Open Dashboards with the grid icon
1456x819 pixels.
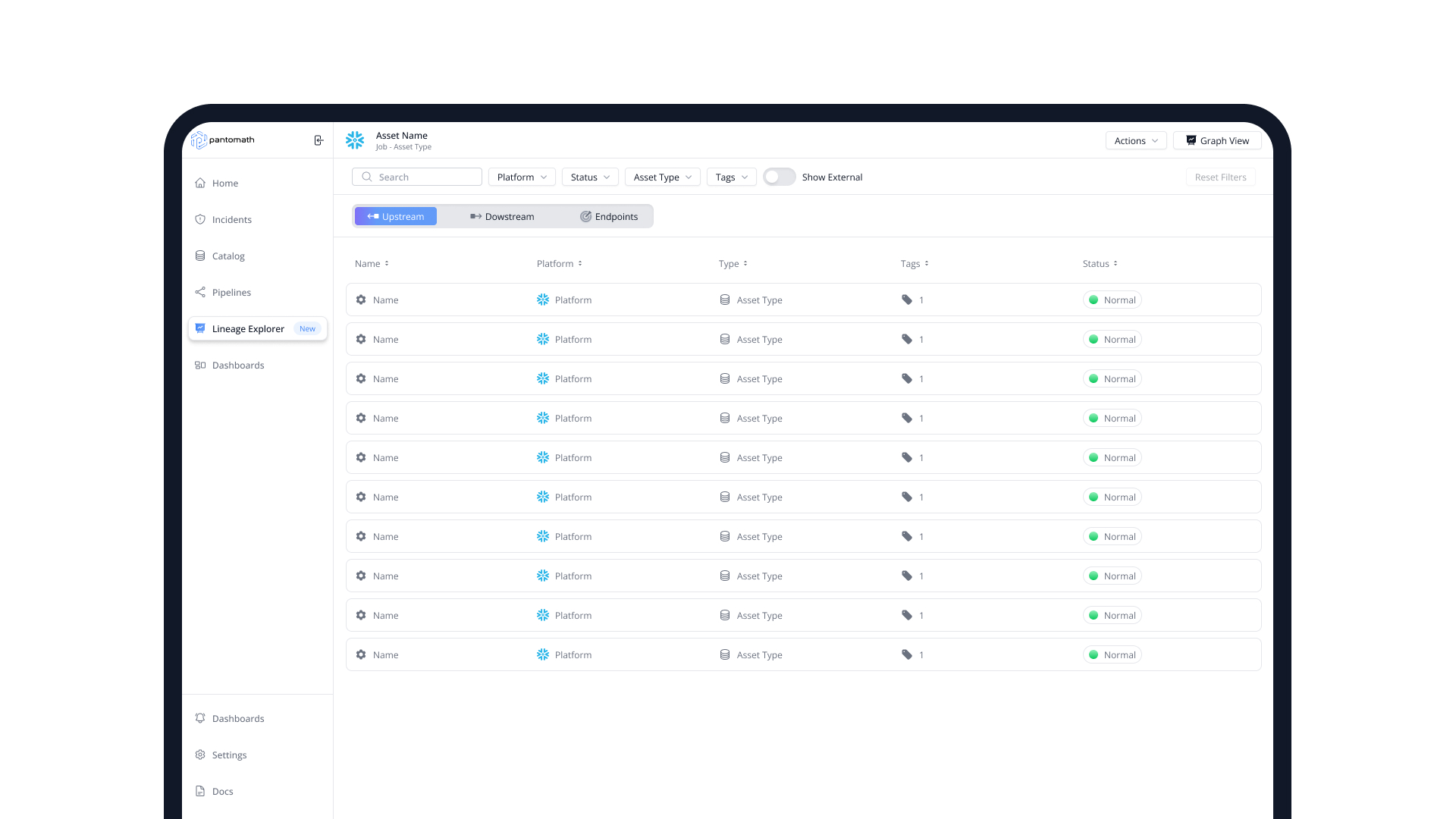pos(200,365)
